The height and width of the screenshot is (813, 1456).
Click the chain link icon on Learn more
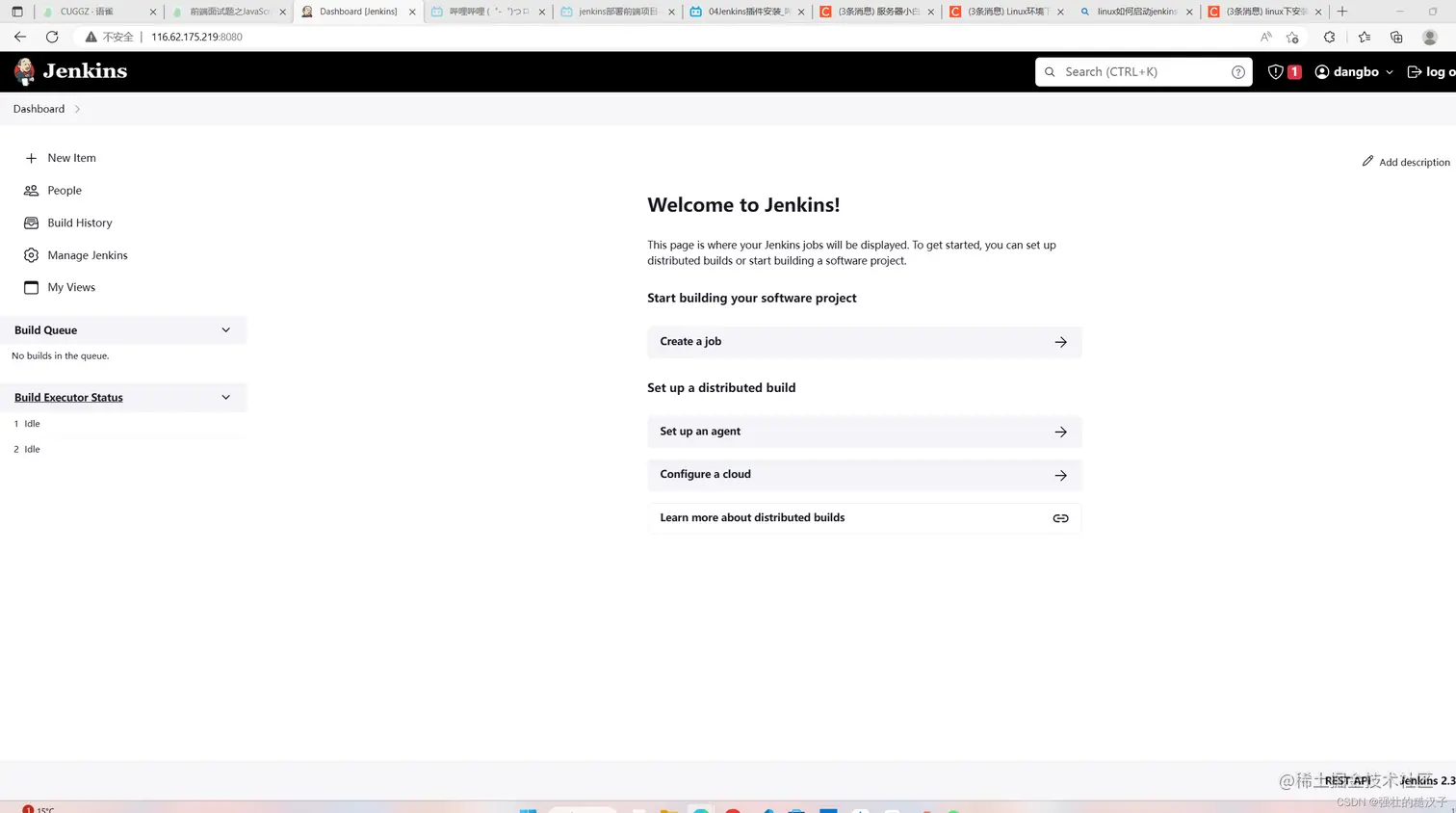pos(1060,518)
